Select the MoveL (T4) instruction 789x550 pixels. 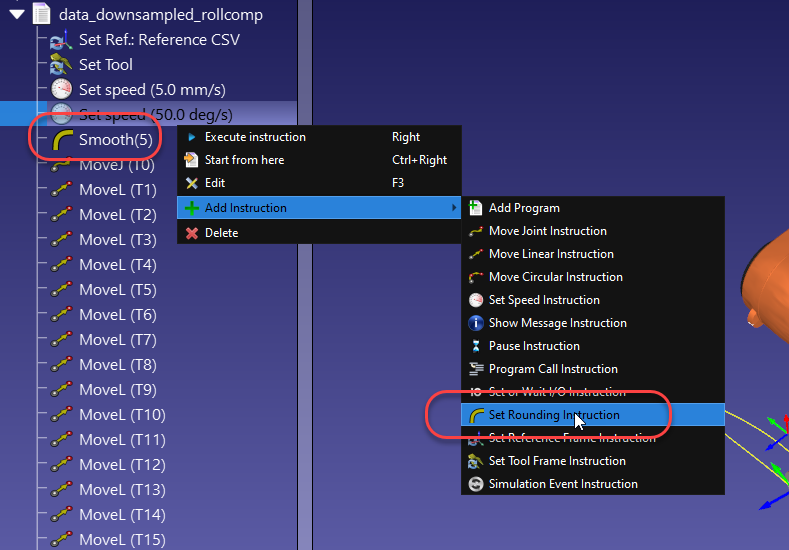pyautogui.click(x=118, y=265)
